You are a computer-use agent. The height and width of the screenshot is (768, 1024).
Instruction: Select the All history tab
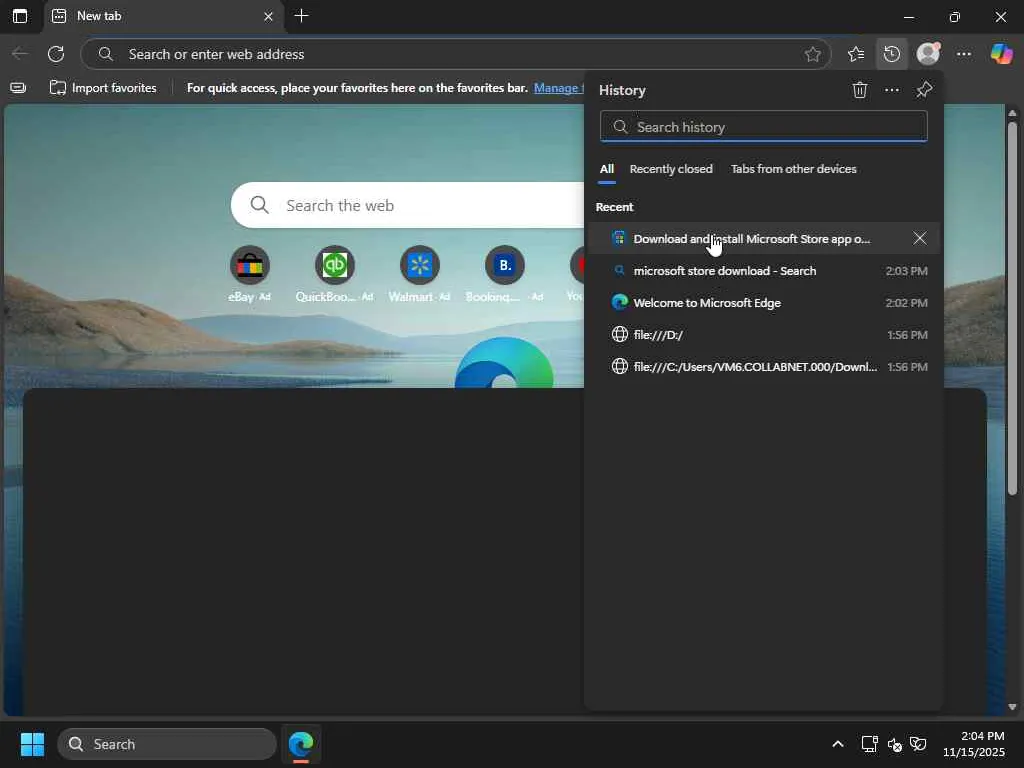coord(607,169)
